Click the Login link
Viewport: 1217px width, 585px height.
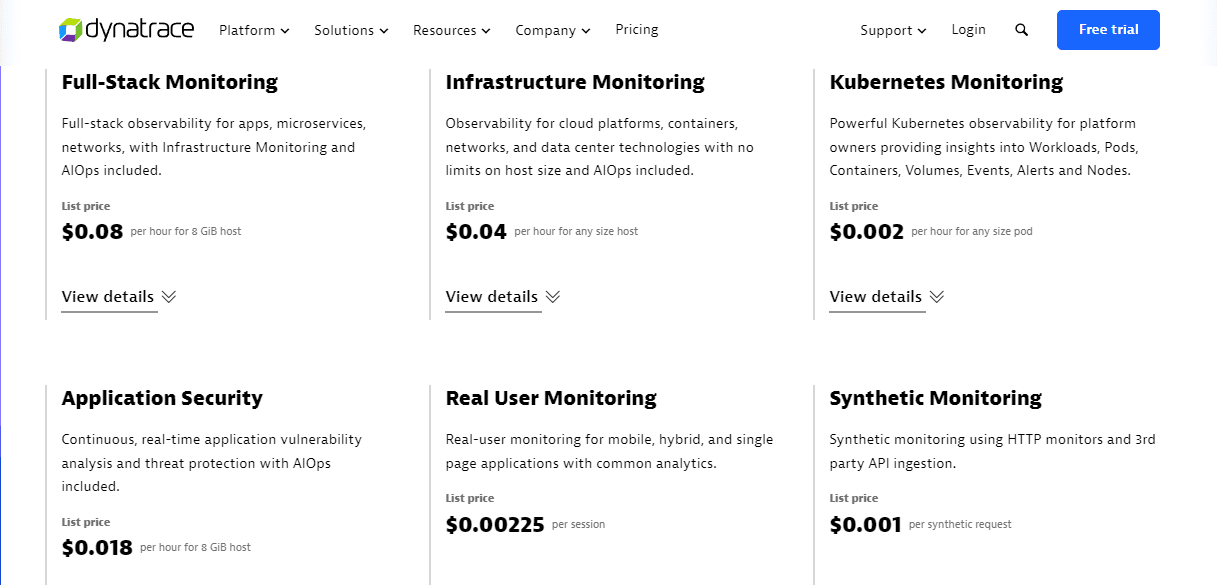969,30
